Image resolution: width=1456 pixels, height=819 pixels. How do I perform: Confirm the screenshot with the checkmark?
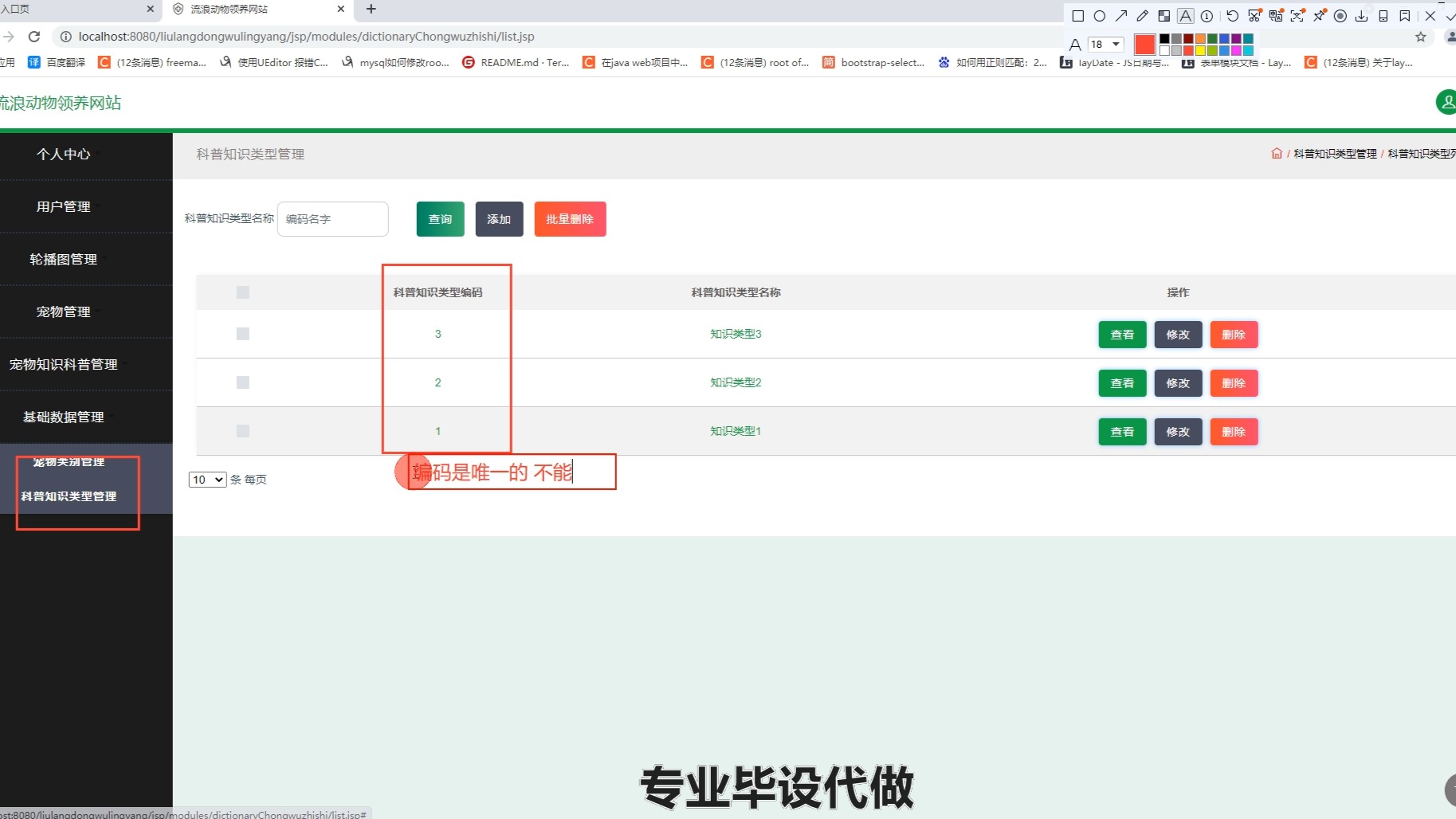[1450, 17]
